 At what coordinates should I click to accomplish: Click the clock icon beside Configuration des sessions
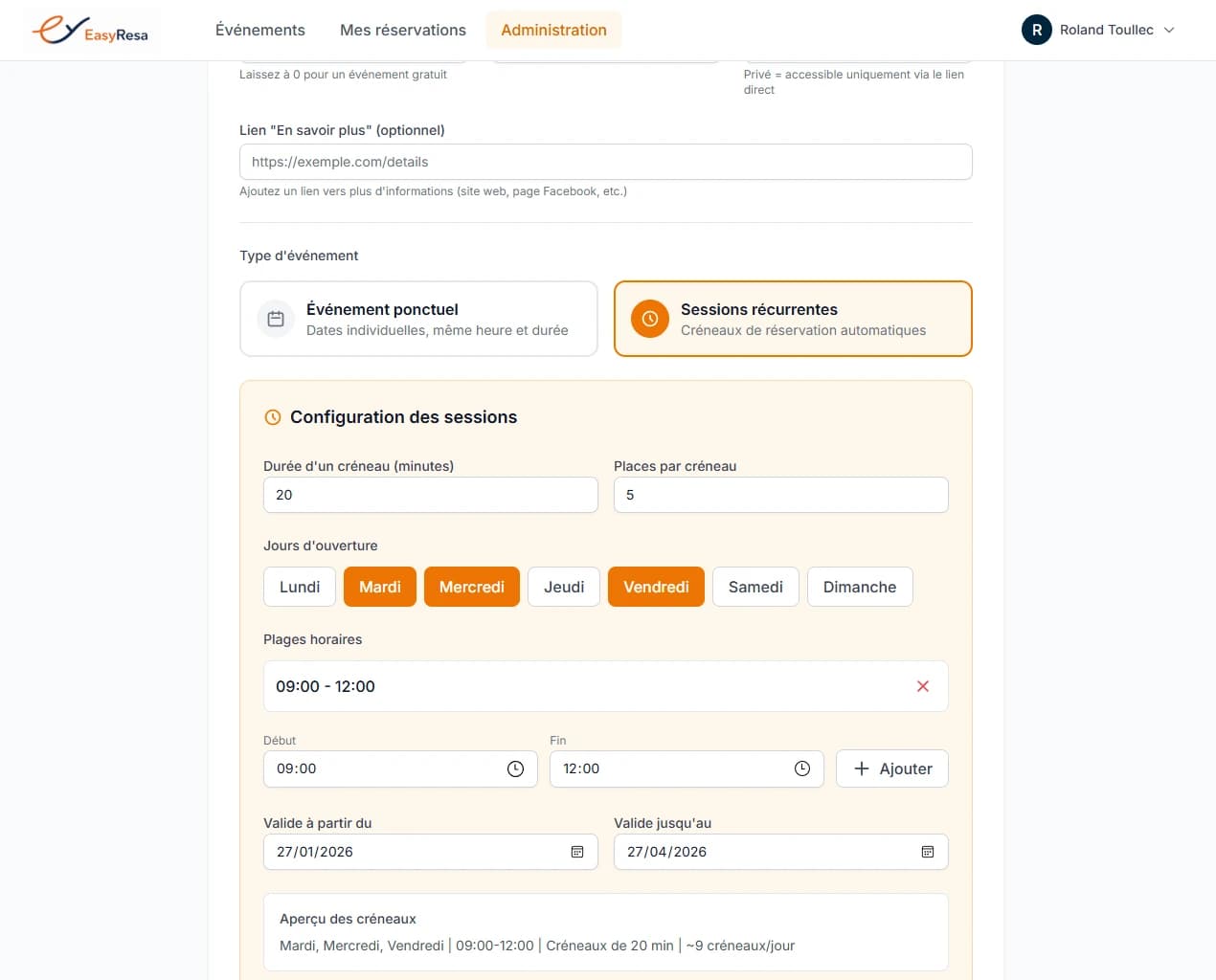pyautogui.click(x=272, y=416)
